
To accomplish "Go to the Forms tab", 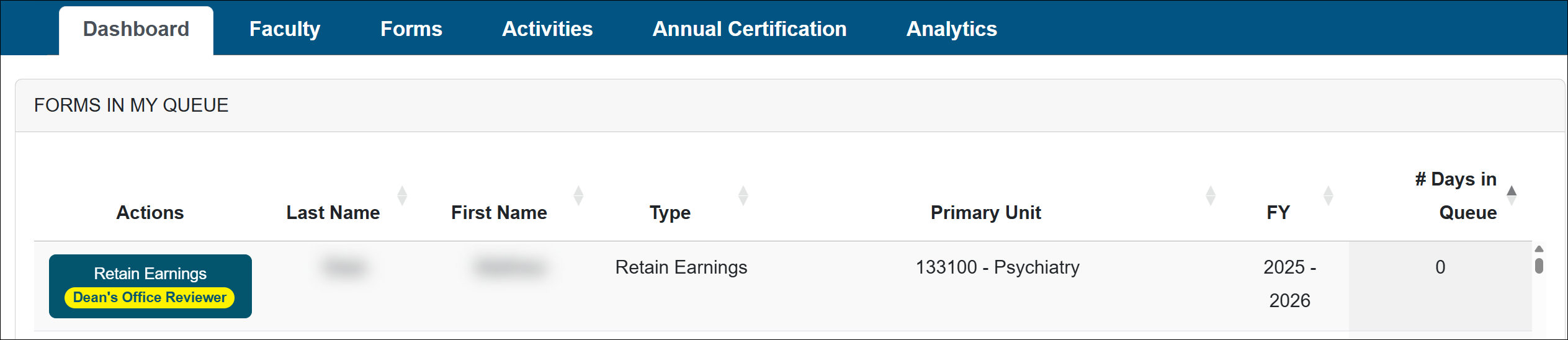I will tap(411, 29).
